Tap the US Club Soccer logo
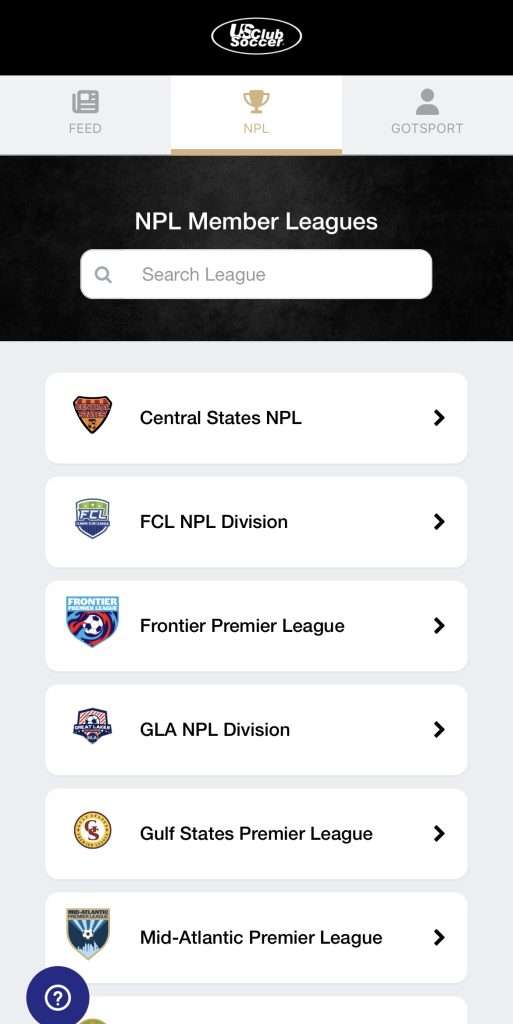513x1024 pixels. tap(256, 37)
